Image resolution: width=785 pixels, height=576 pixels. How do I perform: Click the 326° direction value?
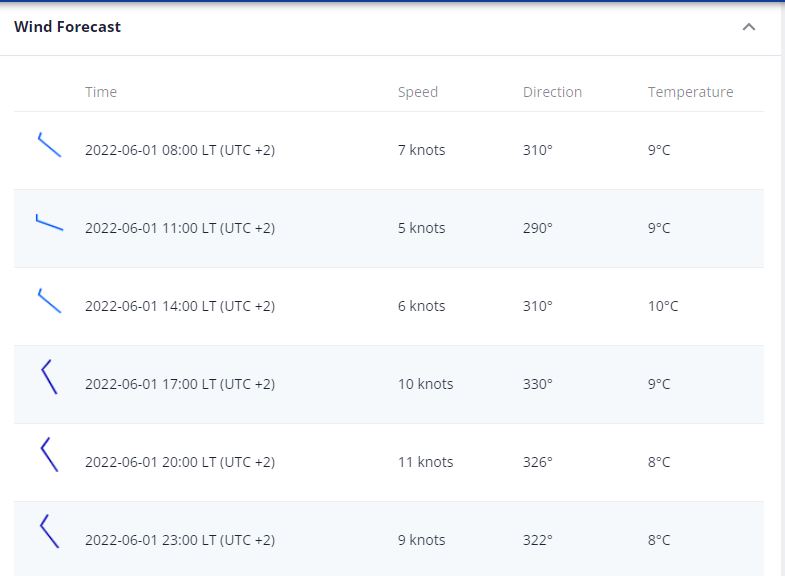(x=537, y=462)
